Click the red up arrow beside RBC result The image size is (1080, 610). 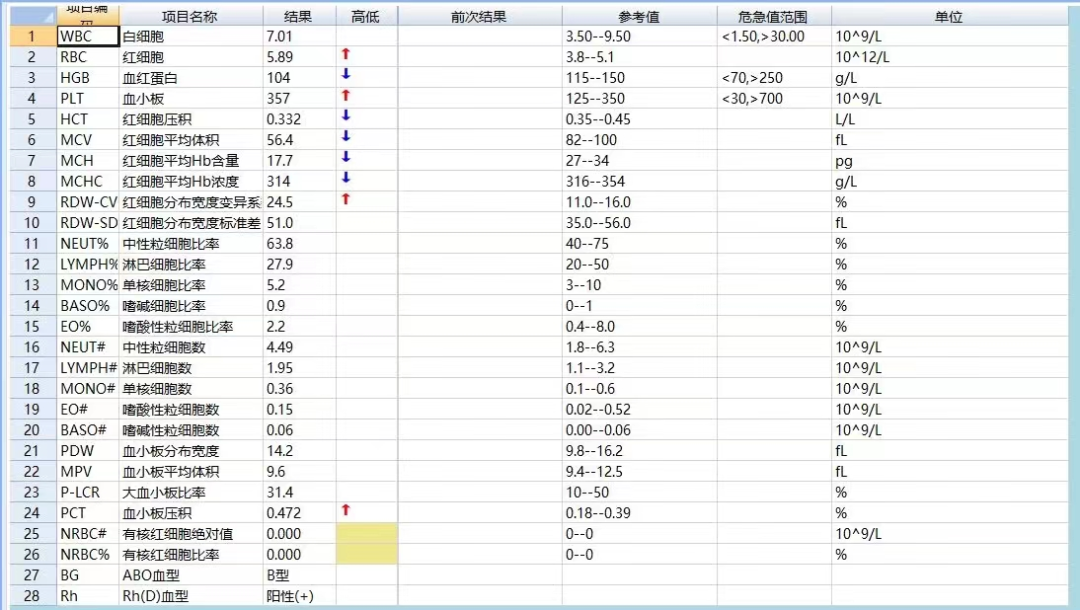[345, 57]
